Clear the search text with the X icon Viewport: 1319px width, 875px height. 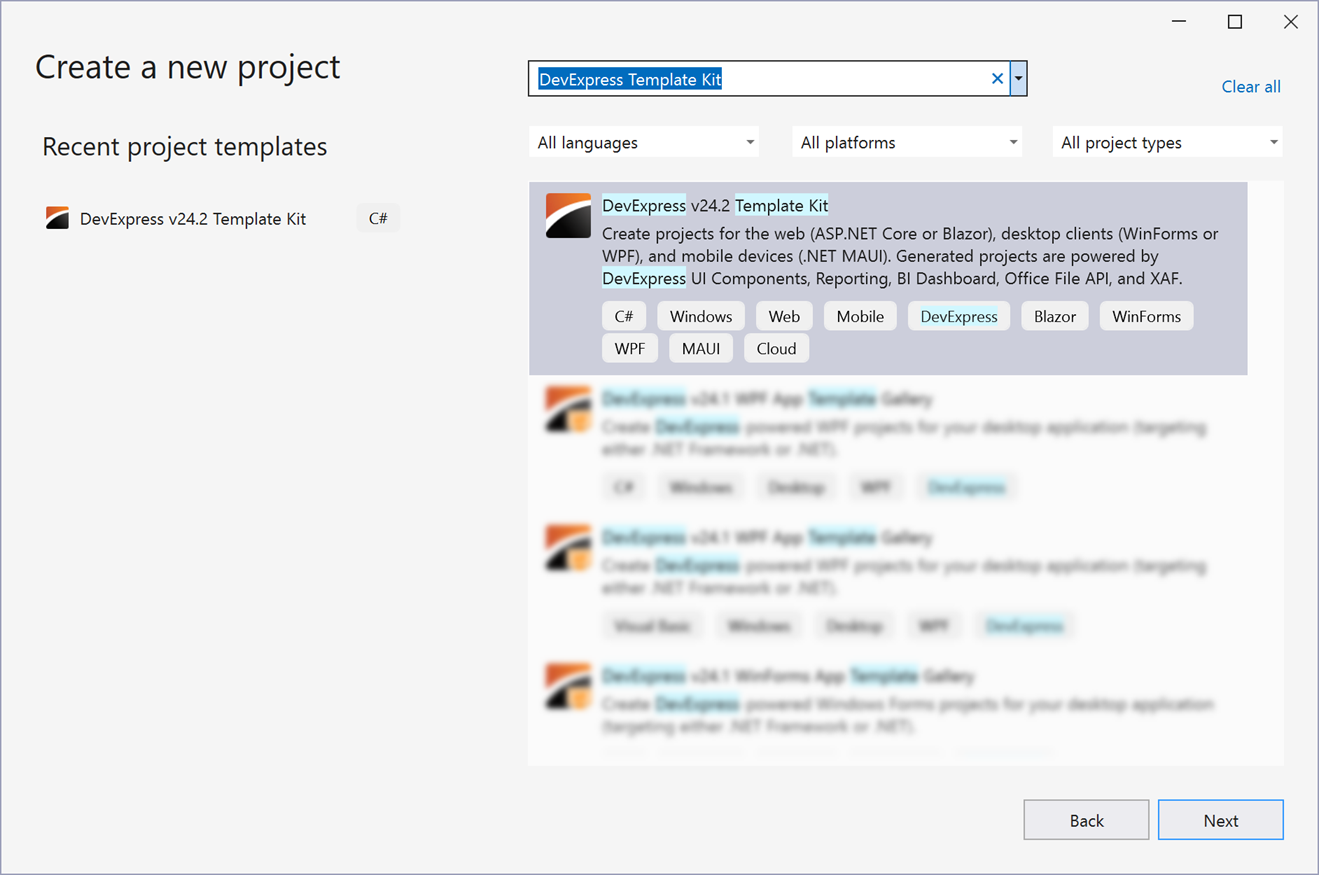point(997,79)
